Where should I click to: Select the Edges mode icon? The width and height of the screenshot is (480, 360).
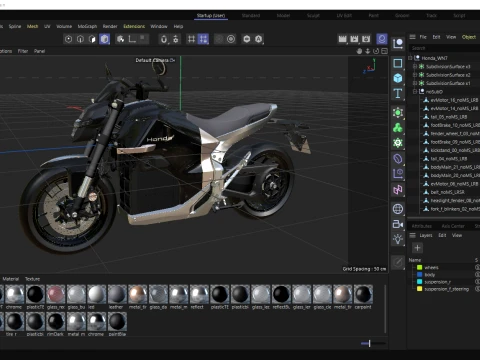[80, 39]
